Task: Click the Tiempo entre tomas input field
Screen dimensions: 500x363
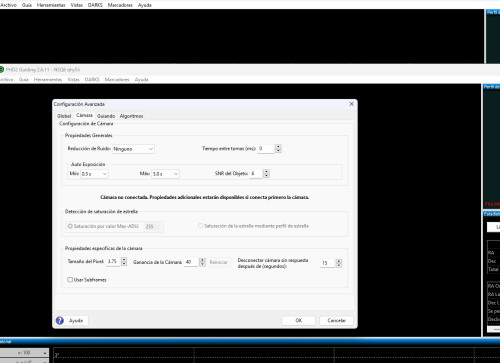Action: click(x=266, y=148)
